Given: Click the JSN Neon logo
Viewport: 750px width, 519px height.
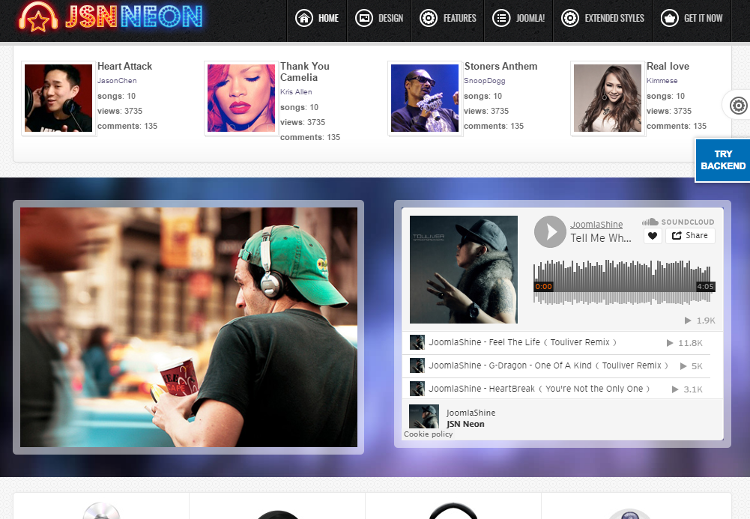Looking at the screenshot, I should pos(110,17).
